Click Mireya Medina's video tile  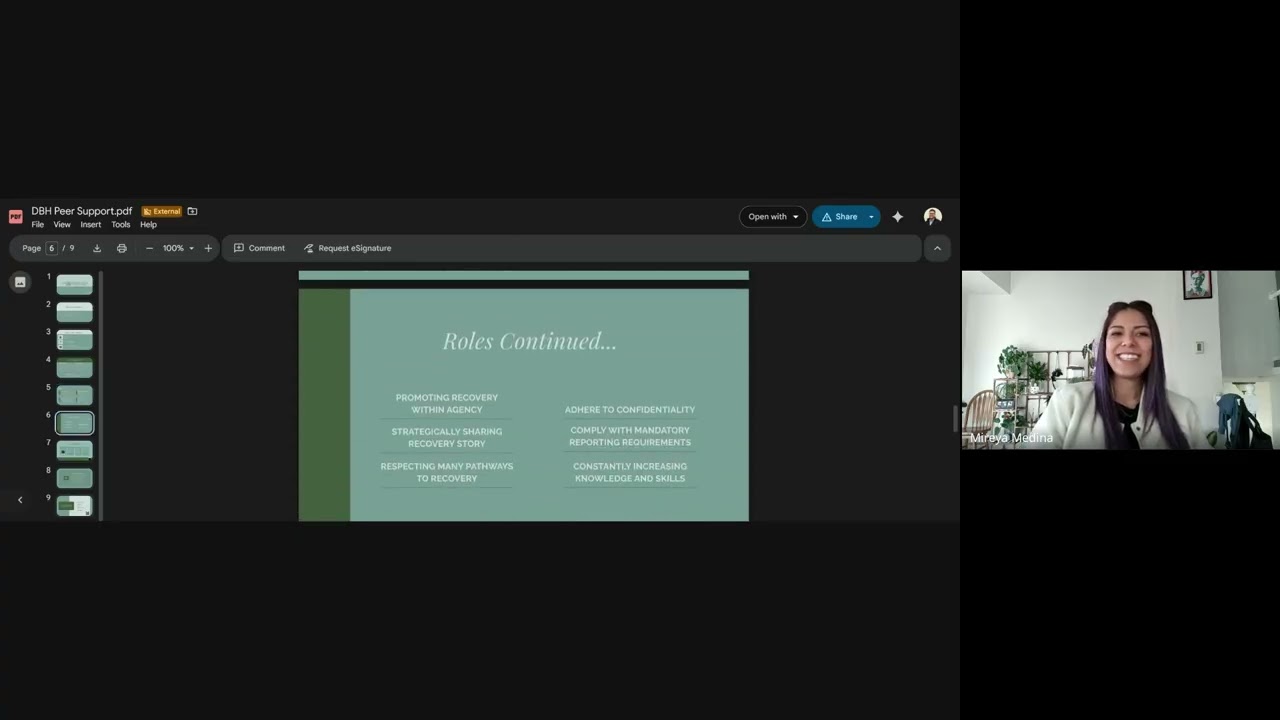coord(1121,360)
